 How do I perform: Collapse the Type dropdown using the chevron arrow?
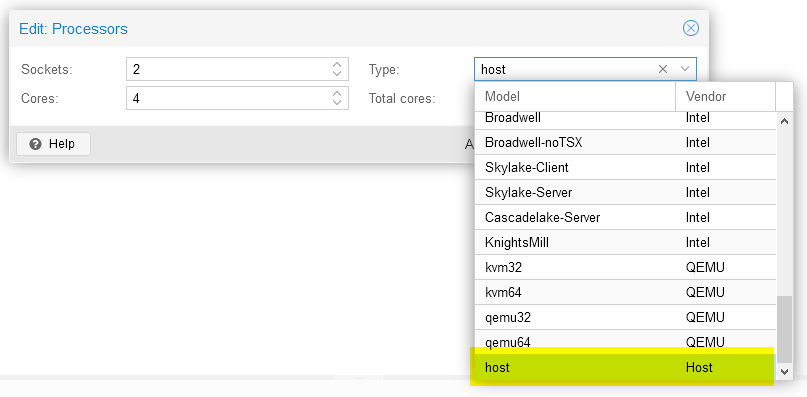[685, 69]
